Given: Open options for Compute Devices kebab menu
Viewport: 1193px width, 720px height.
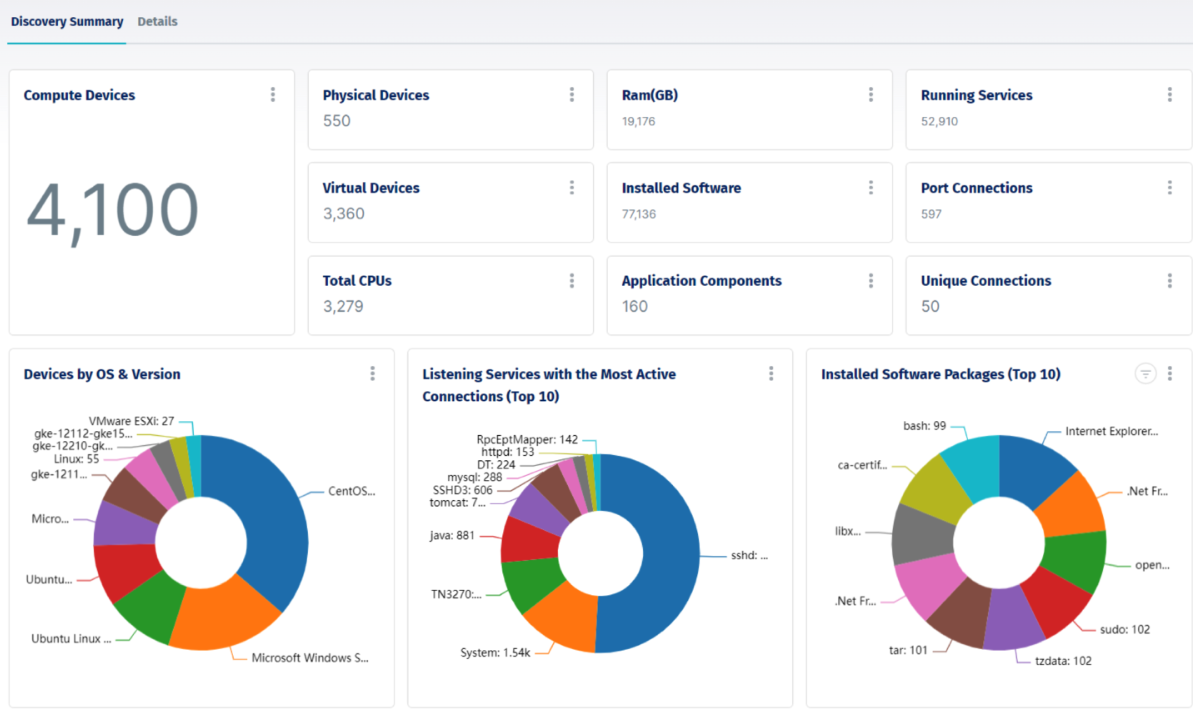Looking at the screenshot, I should 272,94.
